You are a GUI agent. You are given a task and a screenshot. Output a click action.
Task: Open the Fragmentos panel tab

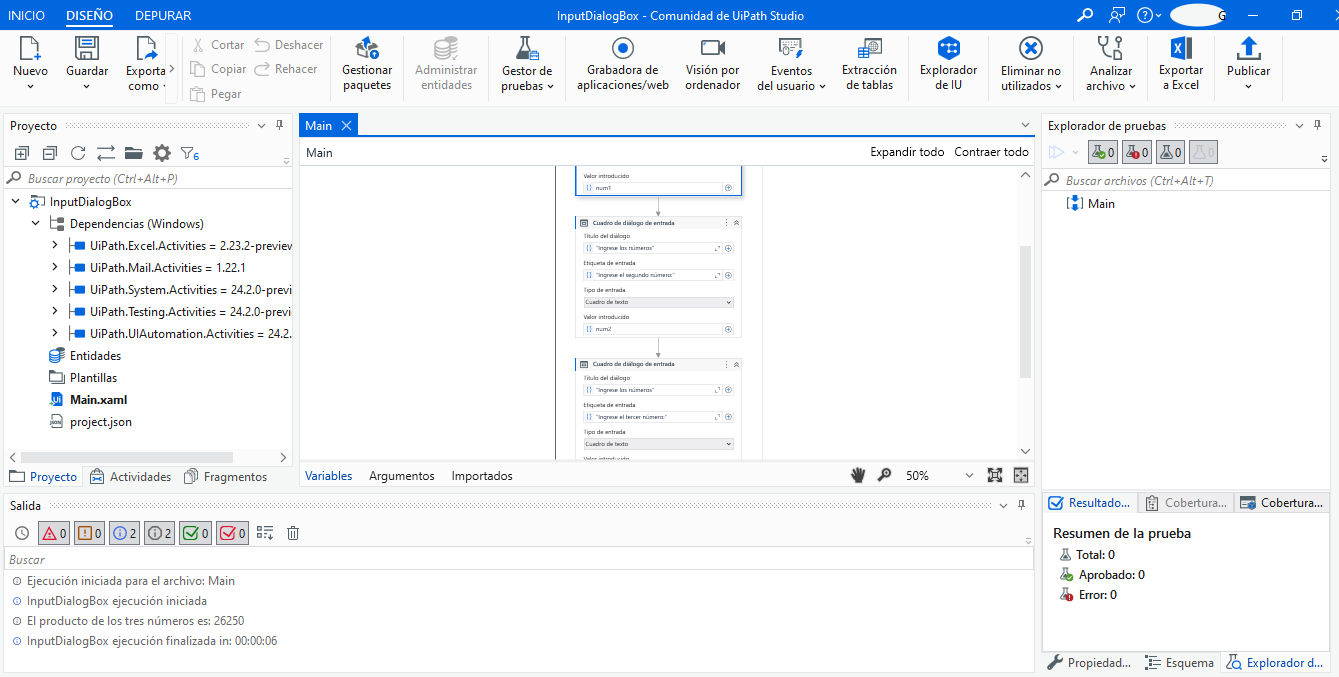[x=226, y=477]
